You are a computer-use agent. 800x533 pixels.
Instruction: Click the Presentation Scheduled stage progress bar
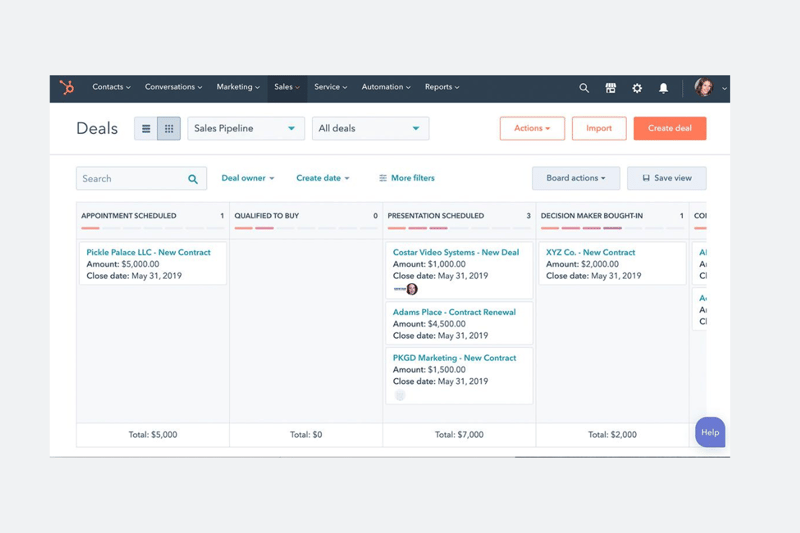click(x=459, y=228)
